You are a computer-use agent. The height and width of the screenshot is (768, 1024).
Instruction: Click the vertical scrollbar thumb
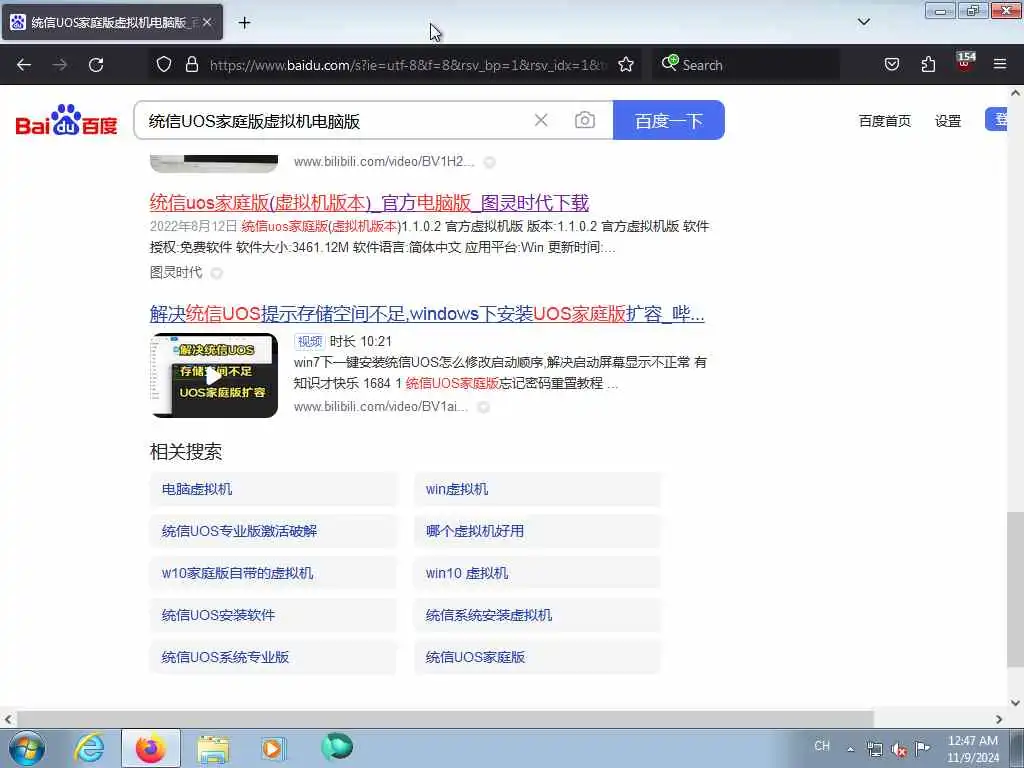point(1016,590)
